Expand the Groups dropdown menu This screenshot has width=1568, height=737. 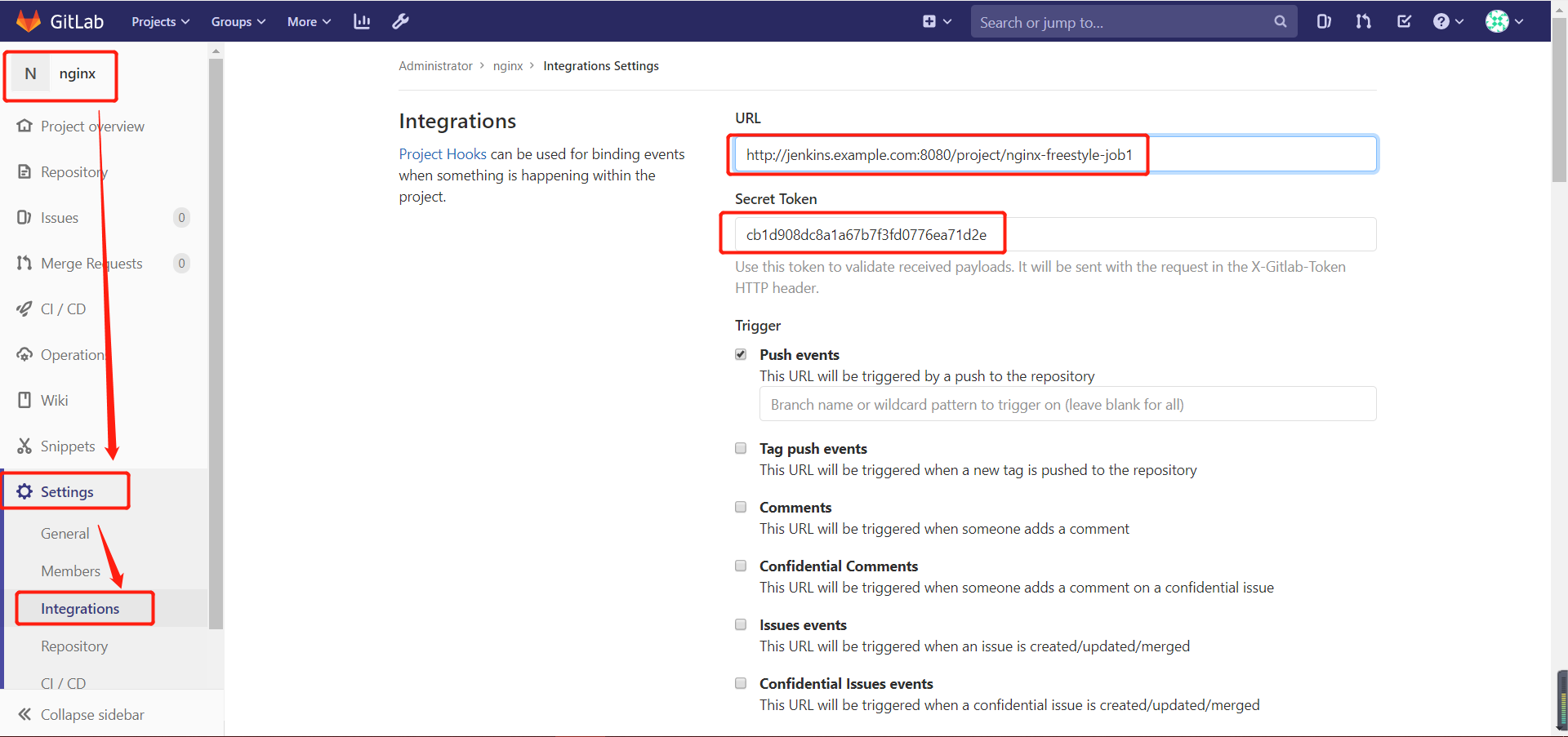pyautogui.click(x=238, y=22)
